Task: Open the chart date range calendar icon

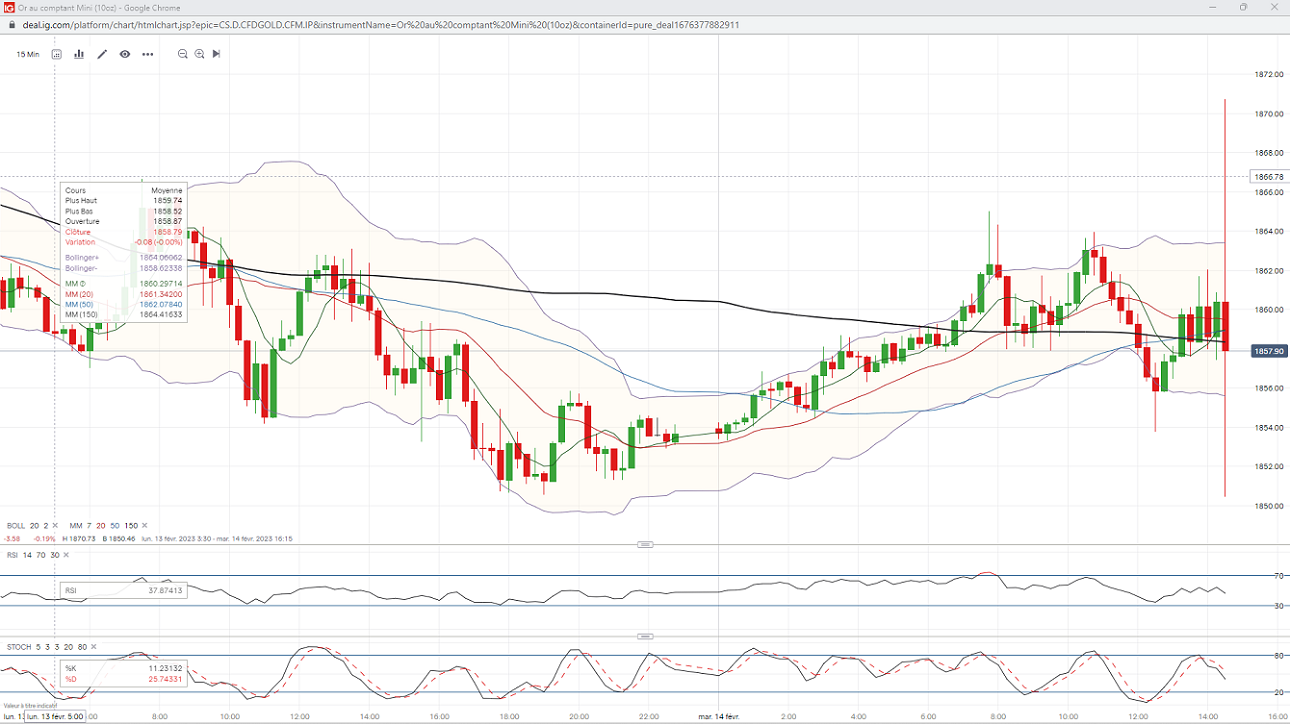Action: pyautogui.click(x=57, y=54)
